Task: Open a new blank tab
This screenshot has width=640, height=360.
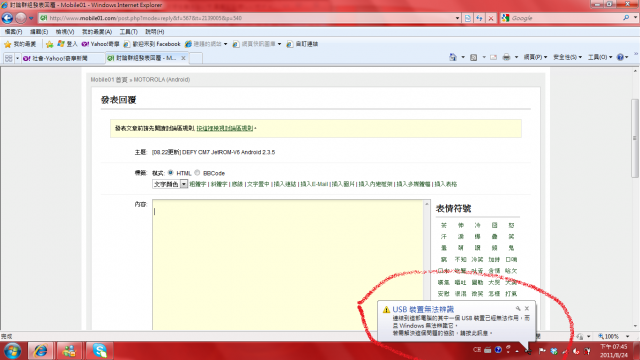Action: (x=196, y=58)
